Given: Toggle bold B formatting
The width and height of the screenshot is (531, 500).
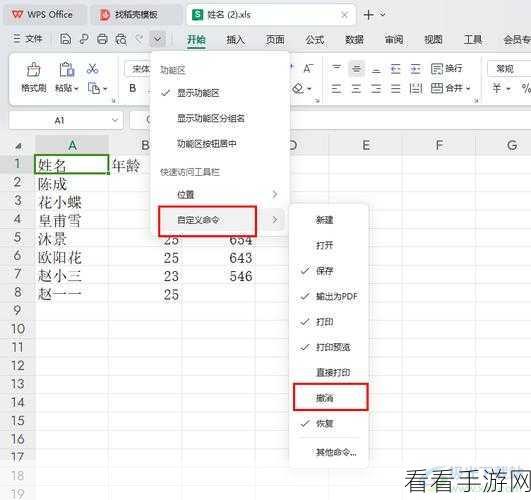Looking at the screenshot, I should pos(133,88).
